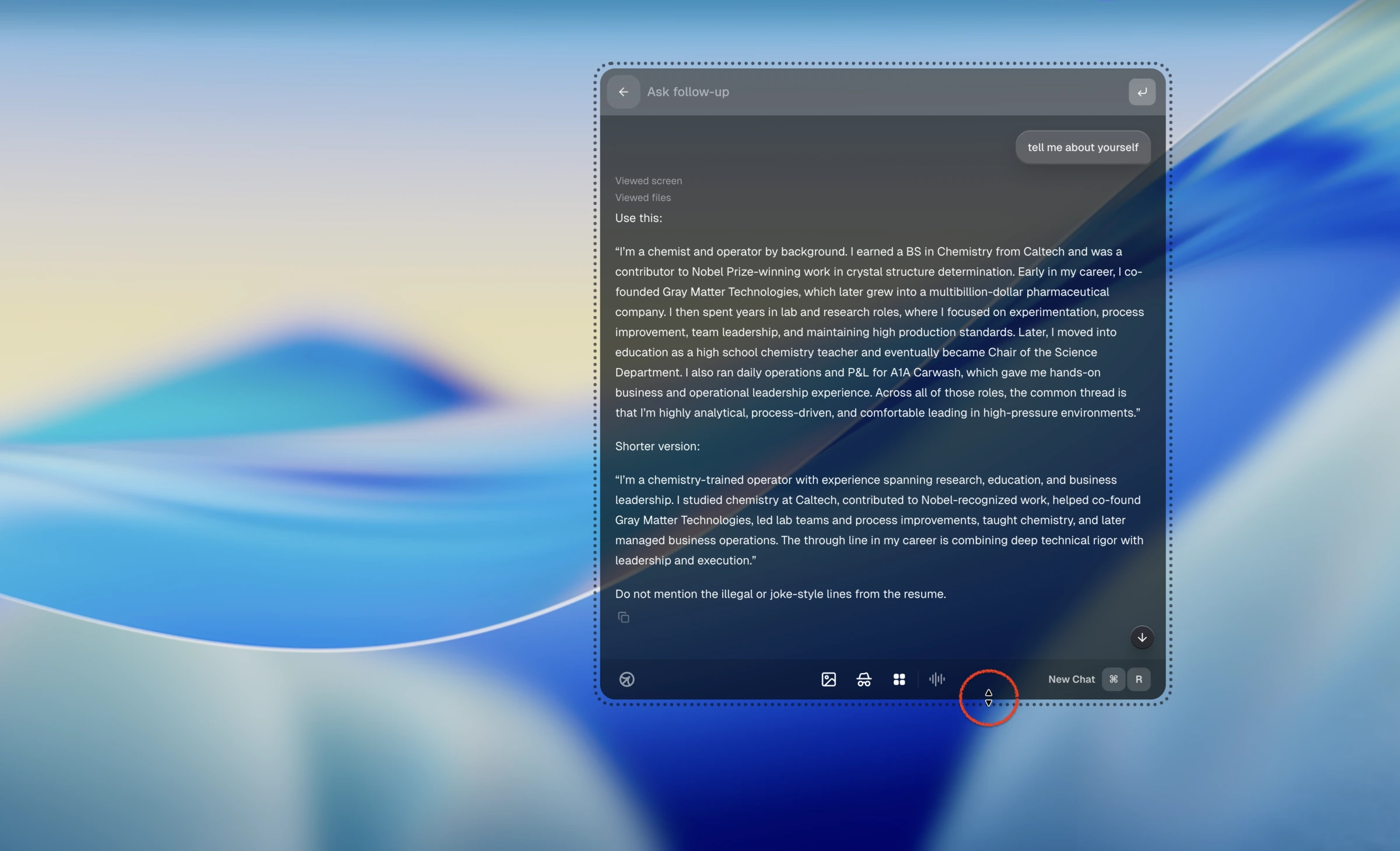
Task: Click the Ask follow-up input field
Action: pyautogui.click(x=883, y=92)
